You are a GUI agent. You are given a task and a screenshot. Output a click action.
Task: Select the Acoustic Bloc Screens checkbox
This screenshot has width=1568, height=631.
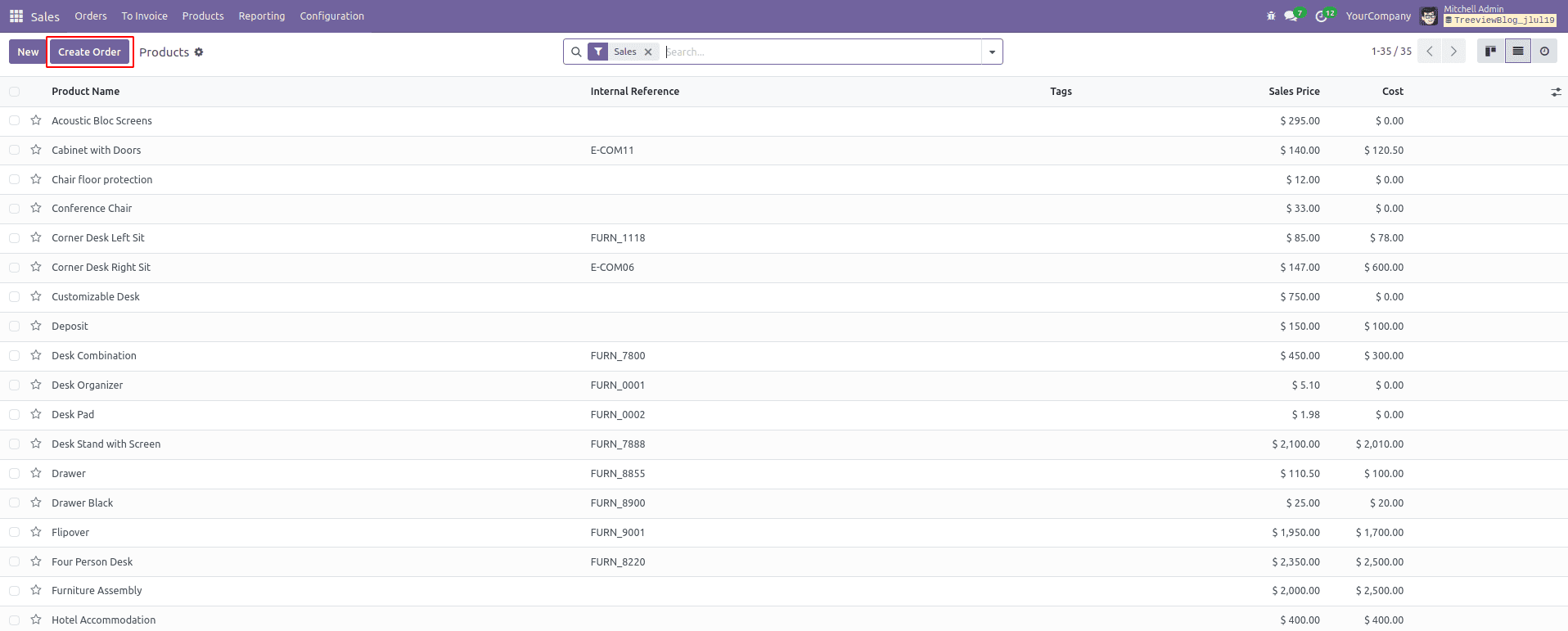click(15, 120)
